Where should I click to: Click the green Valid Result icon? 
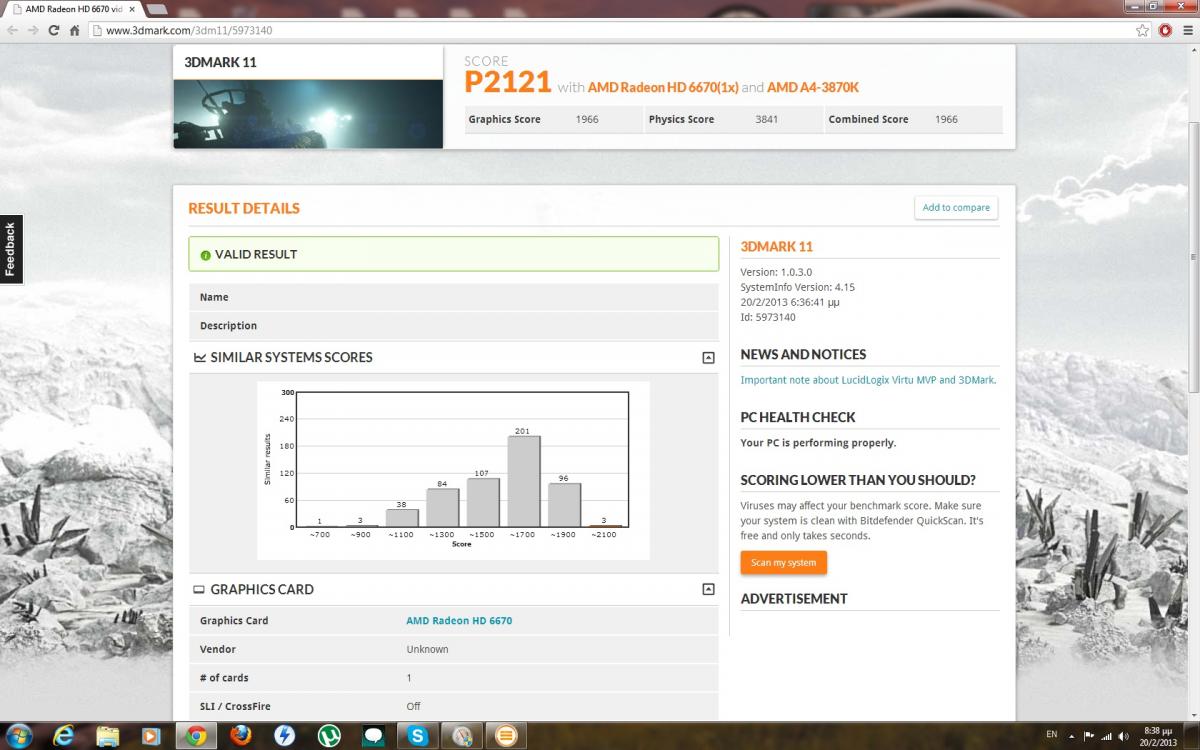(x=205, y=255)
